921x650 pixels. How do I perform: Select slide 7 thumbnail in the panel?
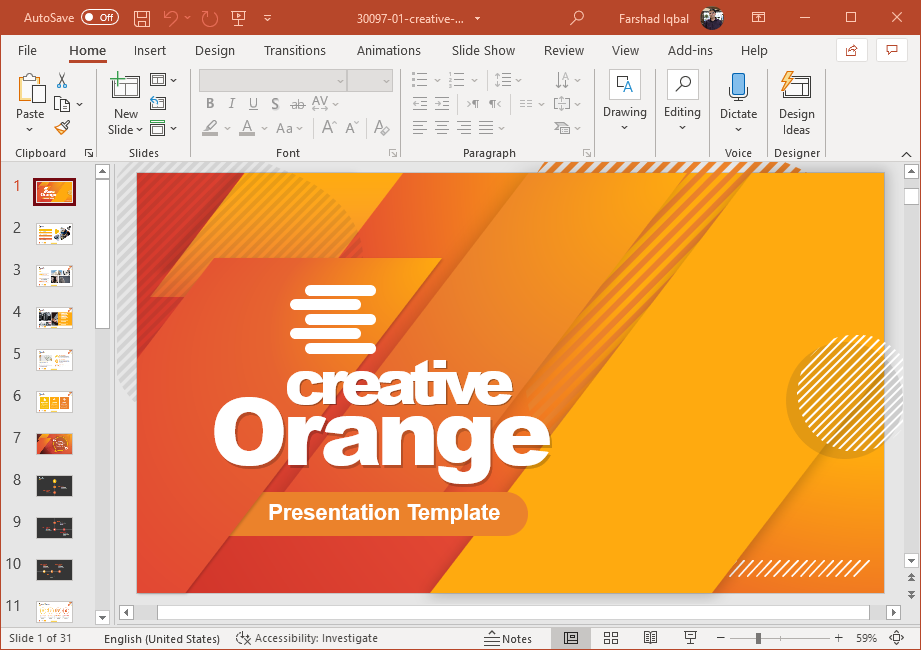[54, 443]
